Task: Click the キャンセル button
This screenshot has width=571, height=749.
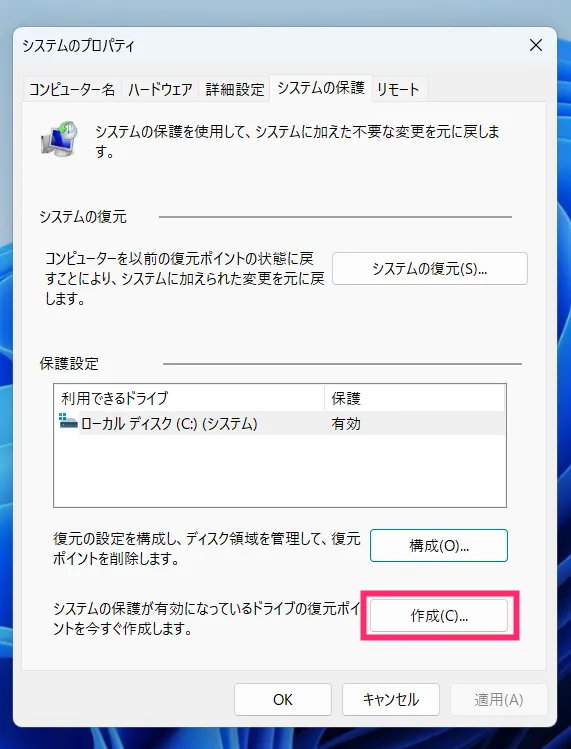Action: [390, 699]
